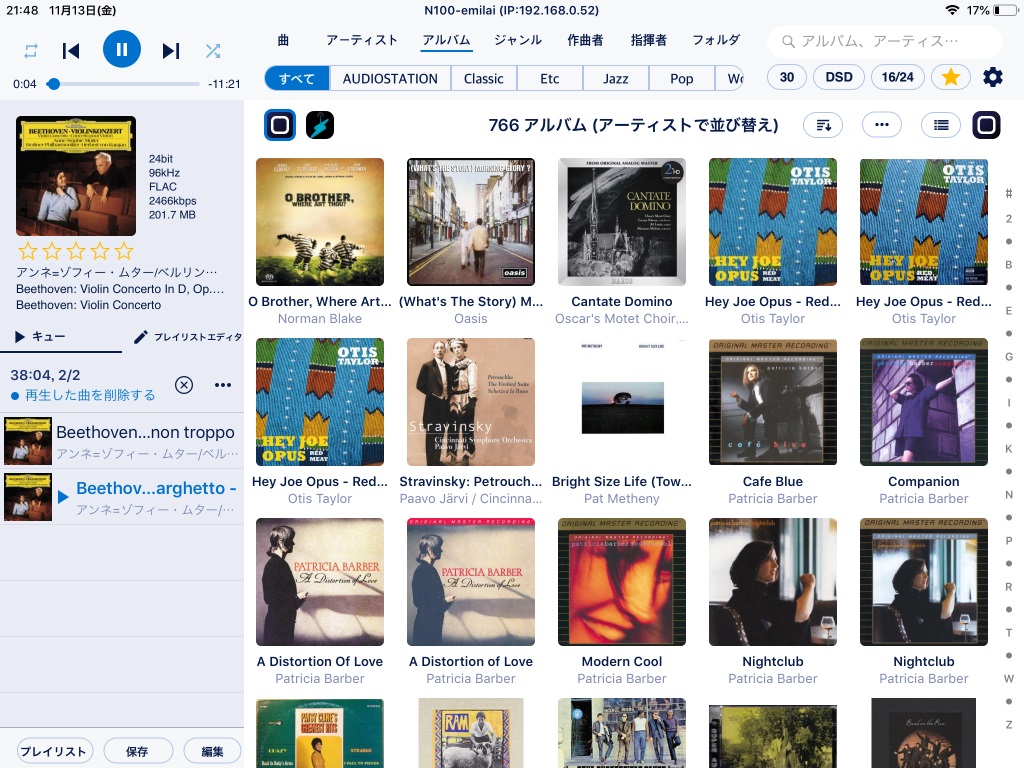This screenshot has width=1024, height=768.
Task: Toggle shuffle playback mode
Action: pos(213,51)
